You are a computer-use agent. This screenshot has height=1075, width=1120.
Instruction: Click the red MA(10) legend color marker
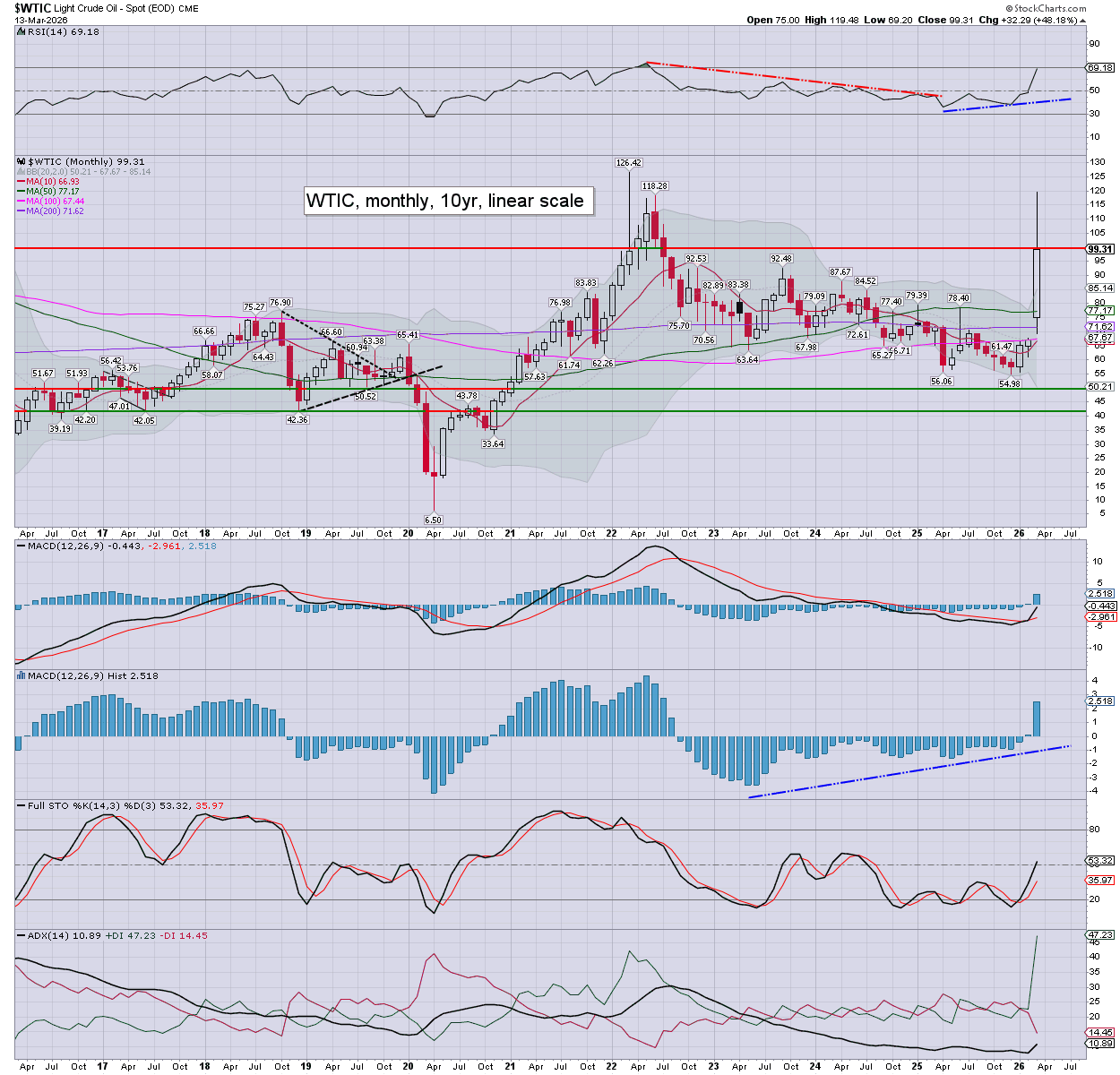[21, 182]
